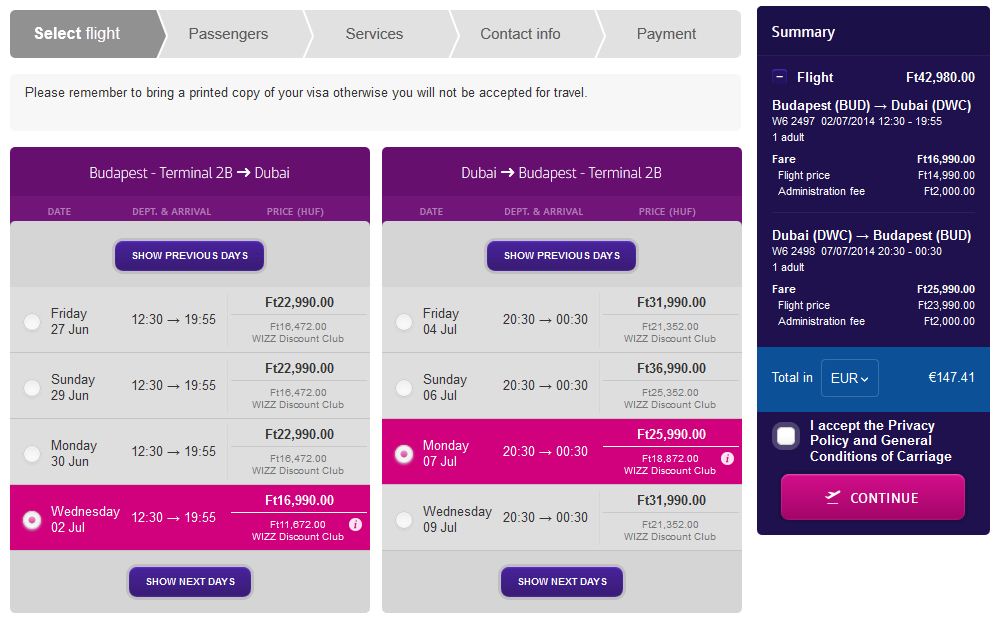
Task: Accept the Privacy Policy checkbox
Action: pos(786,436)
